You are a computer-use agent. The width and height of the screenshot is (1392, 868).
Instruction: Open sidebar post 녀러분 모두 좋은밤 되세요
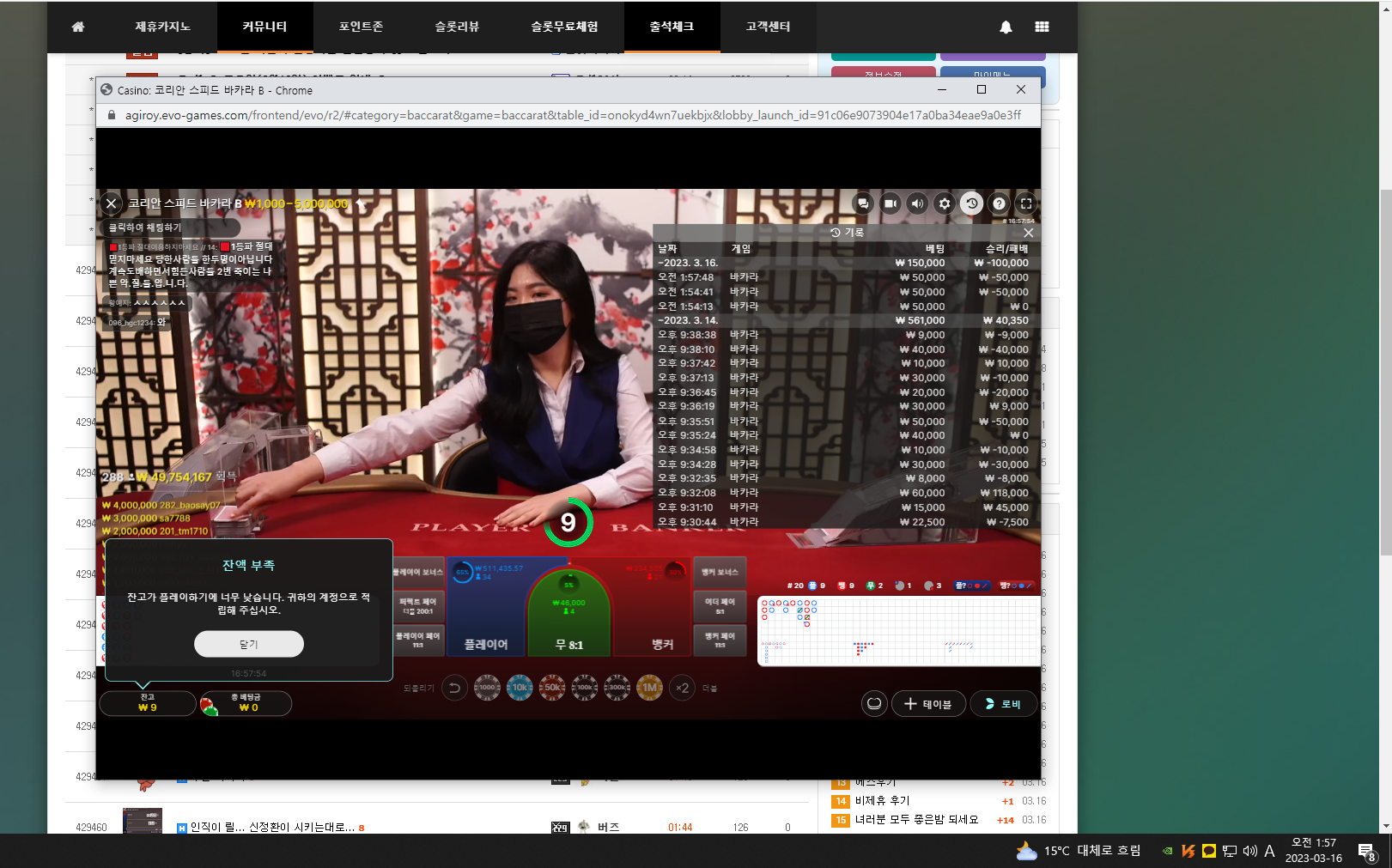pos(916,820)
